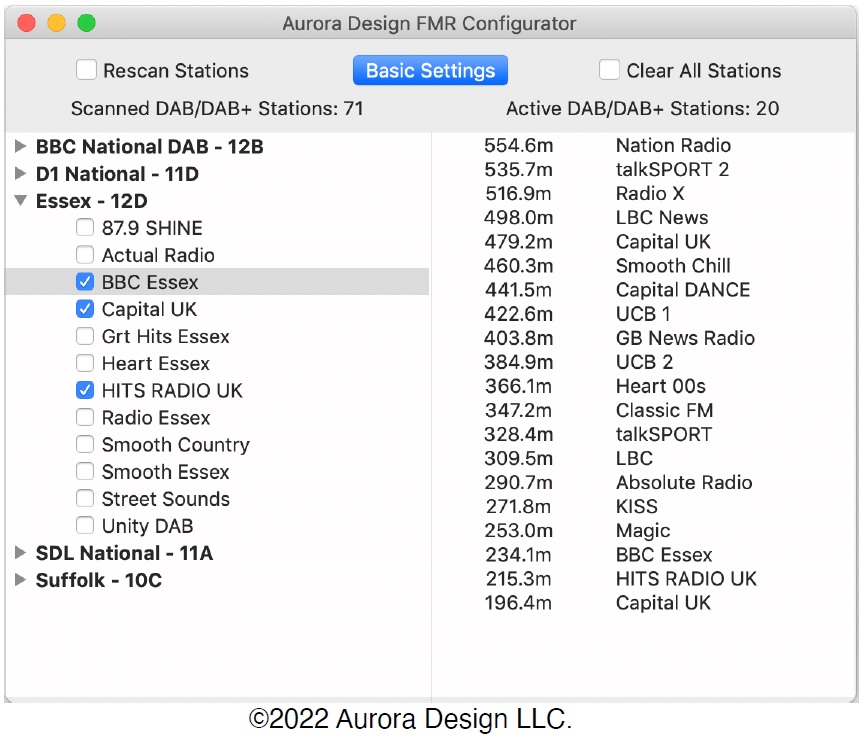Enable the Unity DAB checkbox
The height and width of the screenshot is (742, 865).
84,525
